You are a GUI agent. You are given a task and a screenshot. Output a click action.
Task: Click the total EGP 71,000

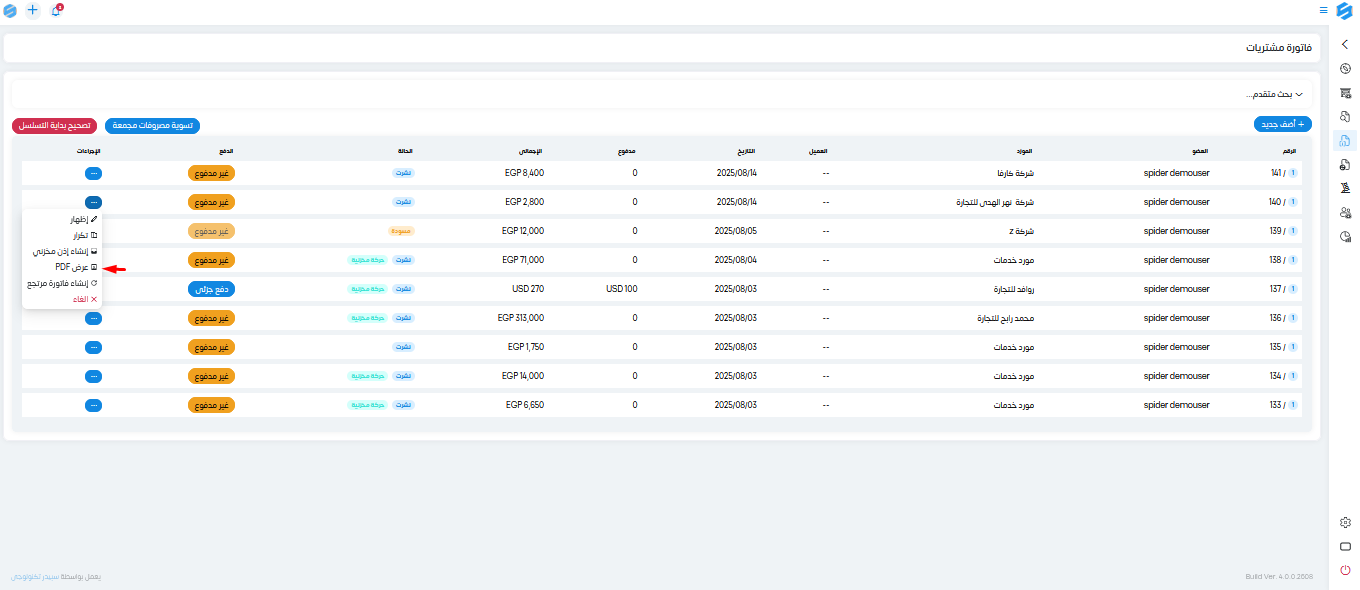click(x=522, y=260)
